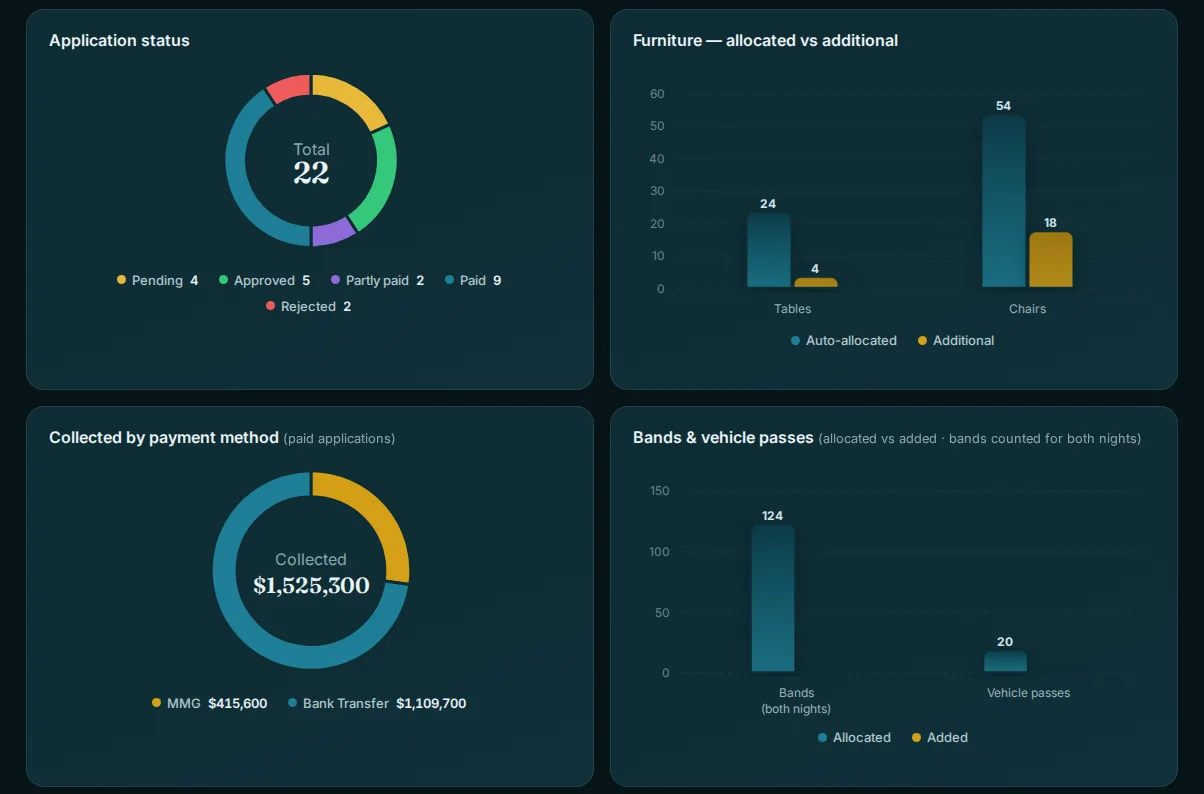Click the Approved legend entry

pyautogui.click(x=265, y=280)
